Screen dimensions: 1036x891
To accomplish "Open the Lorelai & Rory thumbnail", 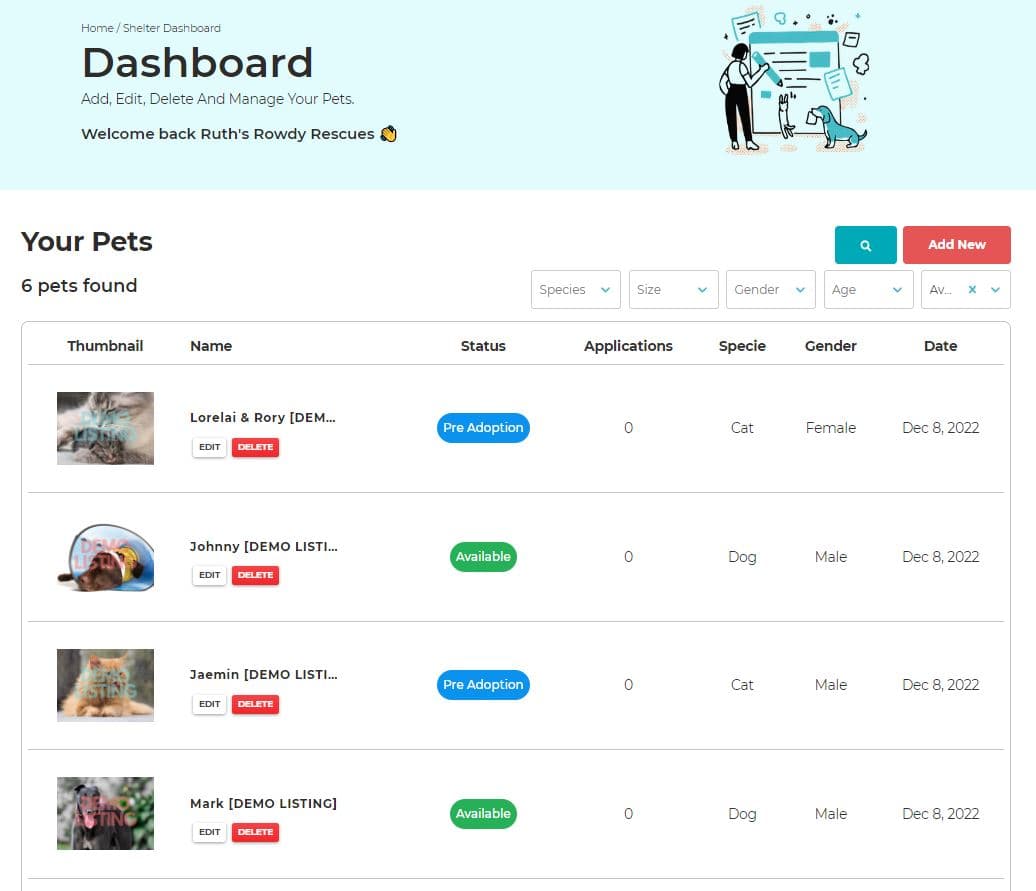I will click(105, 428).
